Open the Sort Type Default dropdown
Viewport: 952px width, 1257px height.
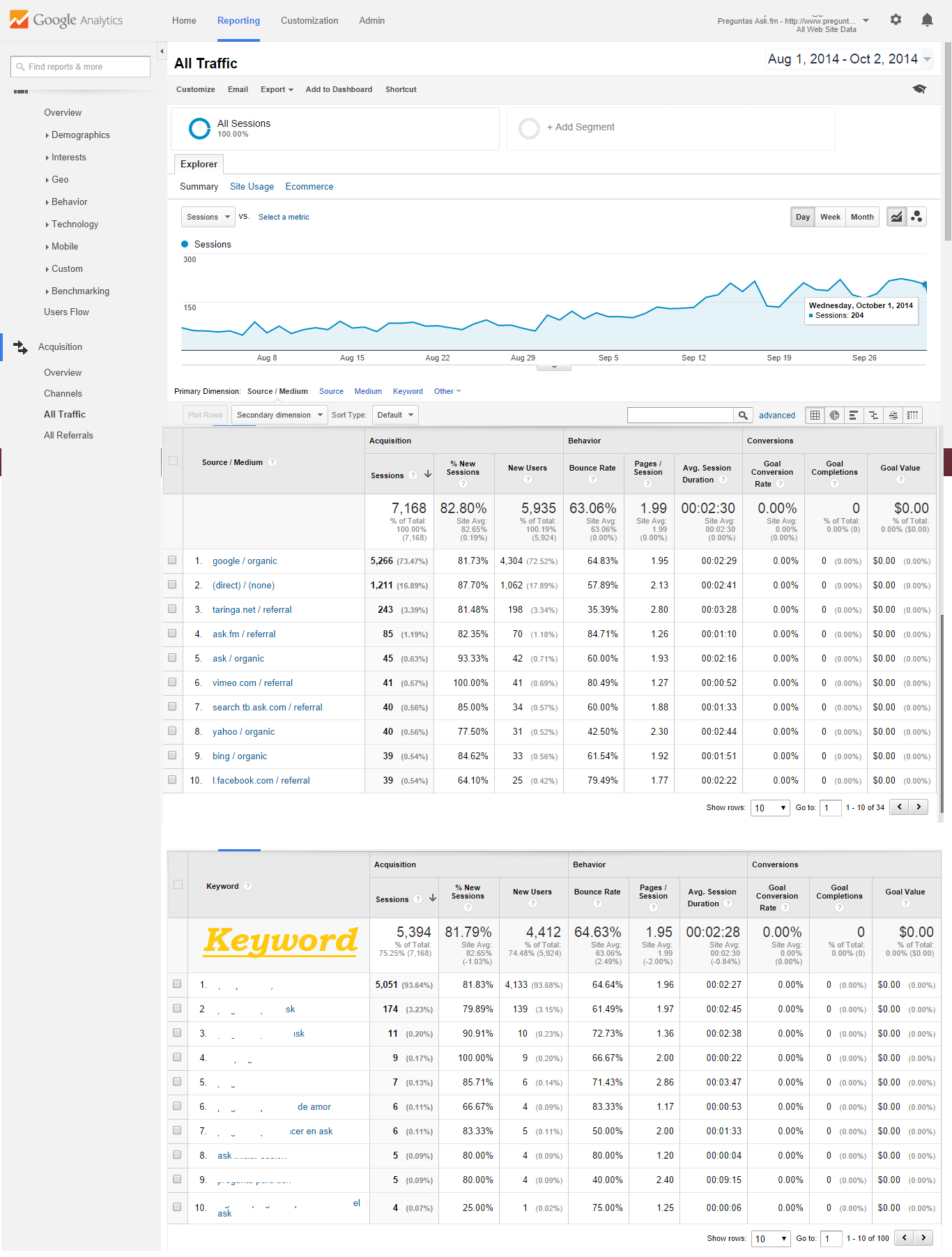tap(395, 415)
